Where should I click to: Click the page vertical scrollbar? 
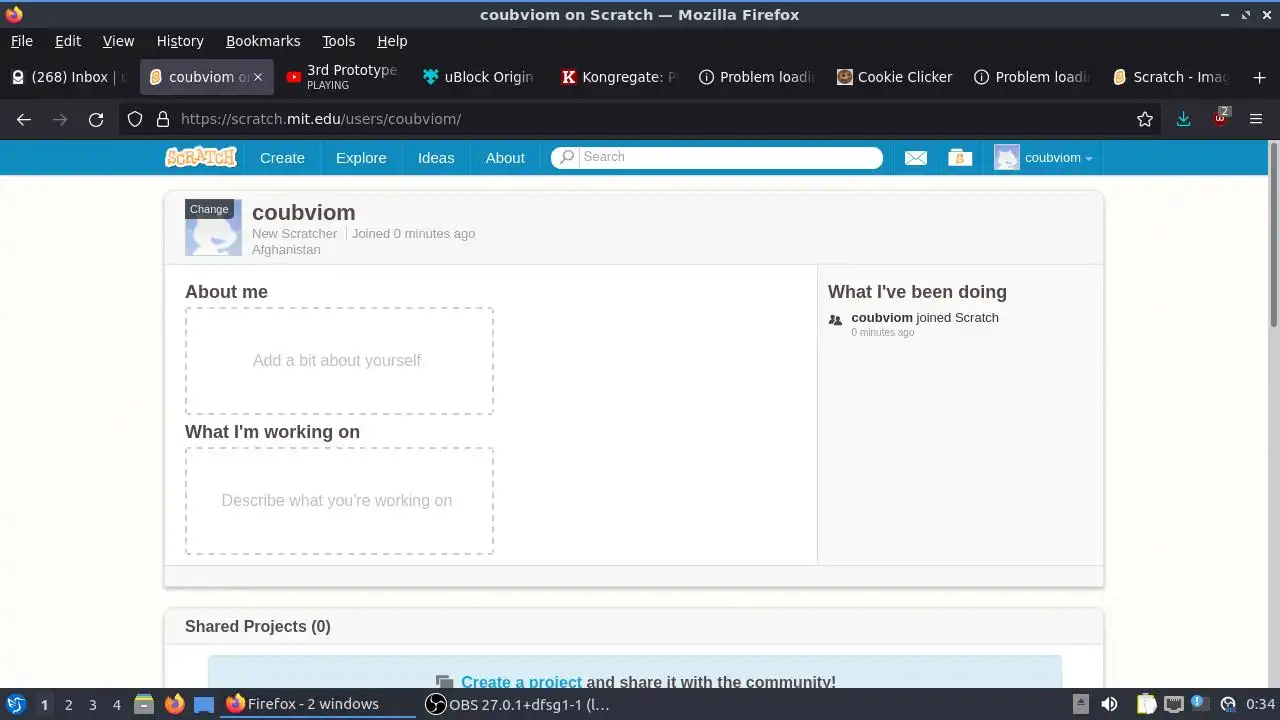pos(1274,233)
